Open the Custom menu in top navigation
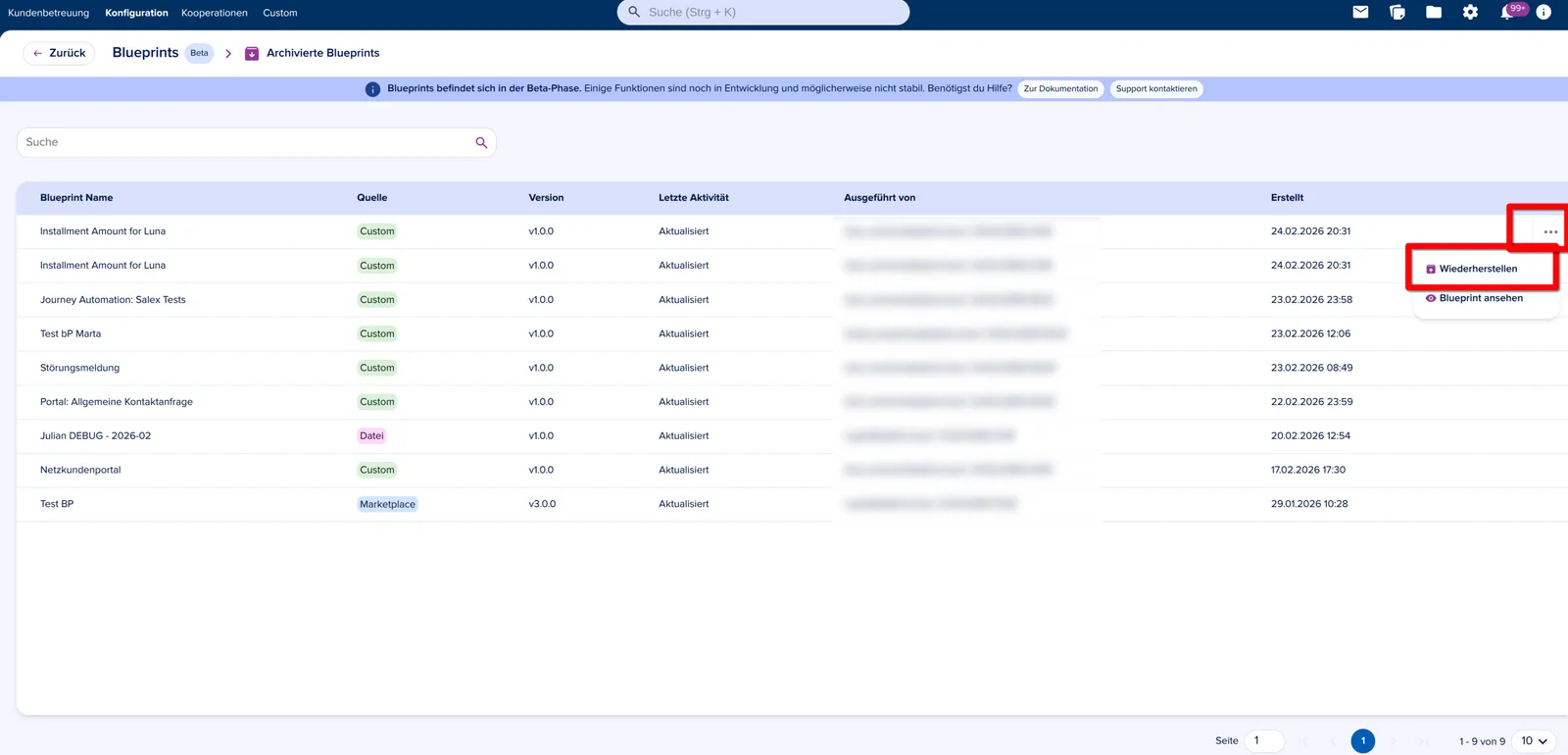Viewport: 1568px width, 755px height. (x=280, y=13)
